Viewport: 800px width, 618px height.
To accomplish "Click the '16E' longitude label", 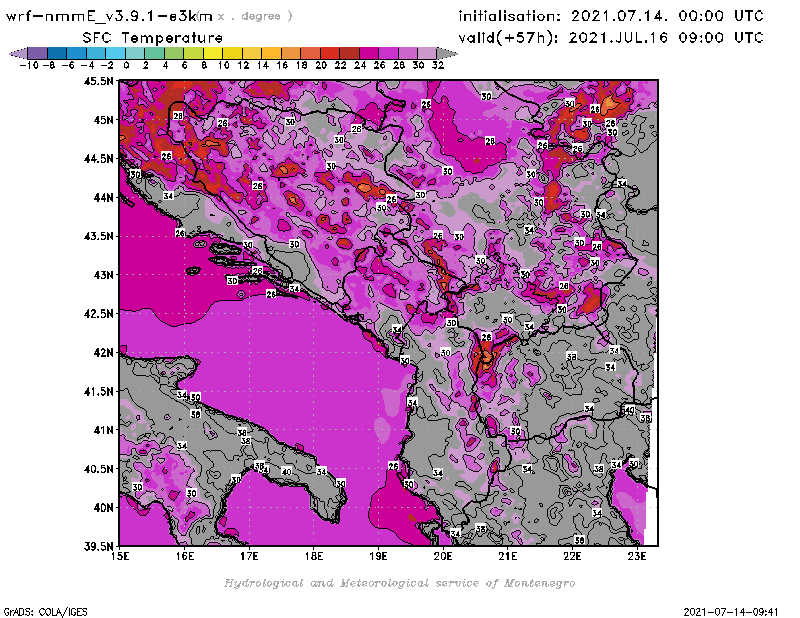I will (185, 556).
